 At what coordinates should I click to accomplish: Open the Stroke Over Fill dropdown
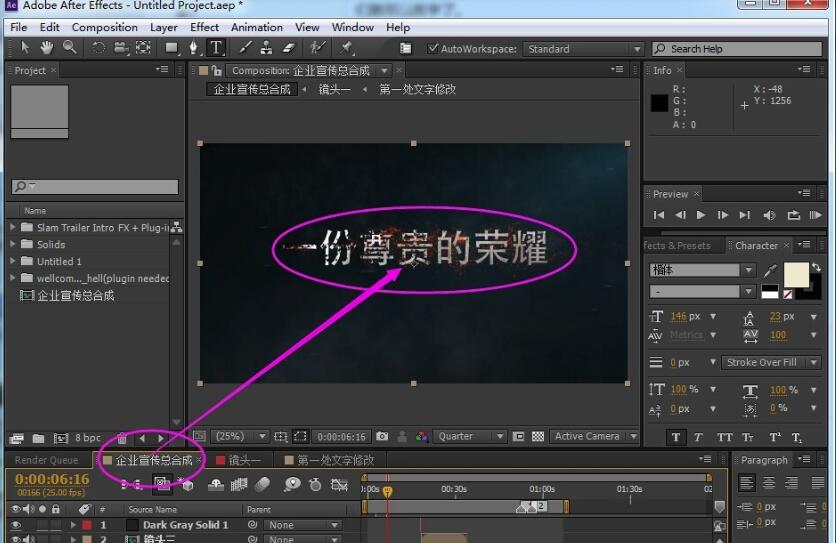770,362
